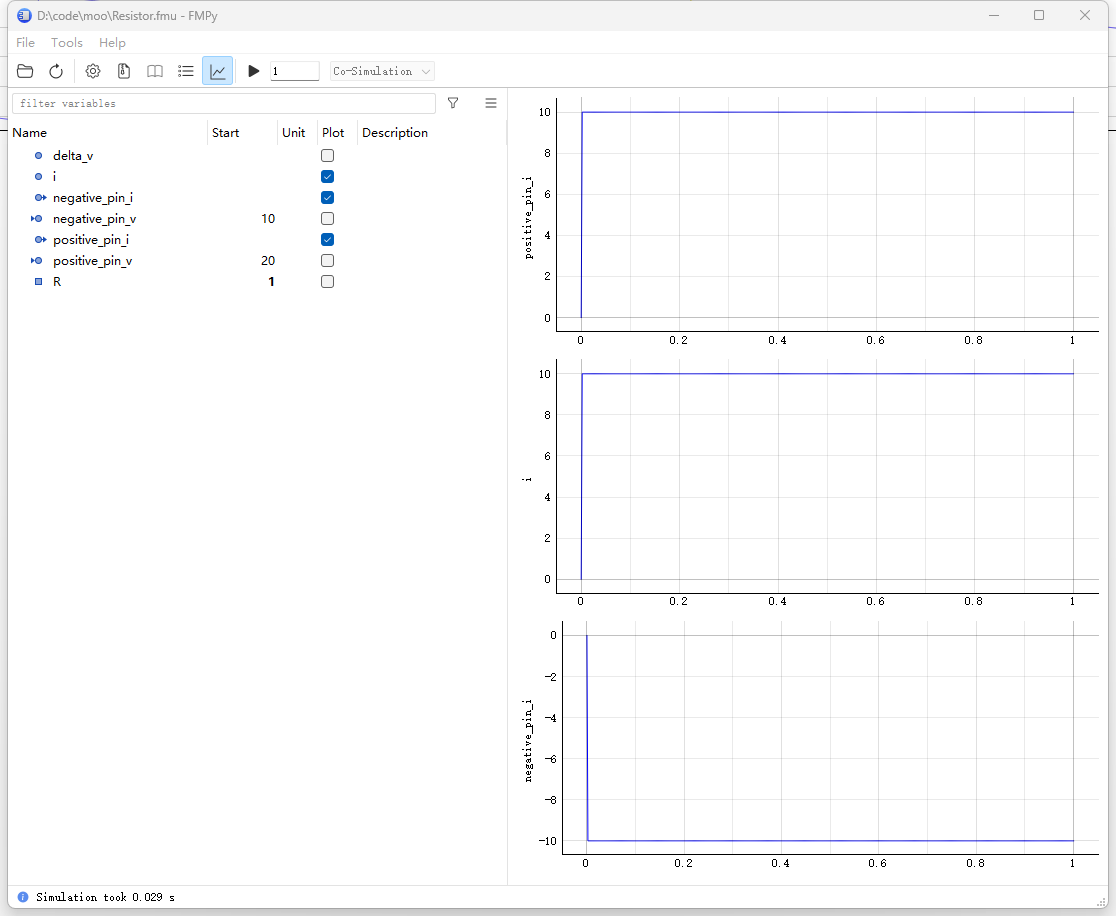The width and height of the screenshot is (1116, 916).
Task: Enable plotting for delta_v
Action: coord(327,155)
